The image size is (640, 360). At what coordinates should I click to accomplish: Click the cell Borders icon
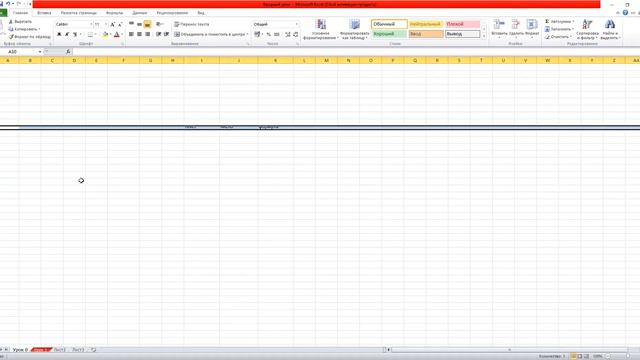tap(90, 34)
